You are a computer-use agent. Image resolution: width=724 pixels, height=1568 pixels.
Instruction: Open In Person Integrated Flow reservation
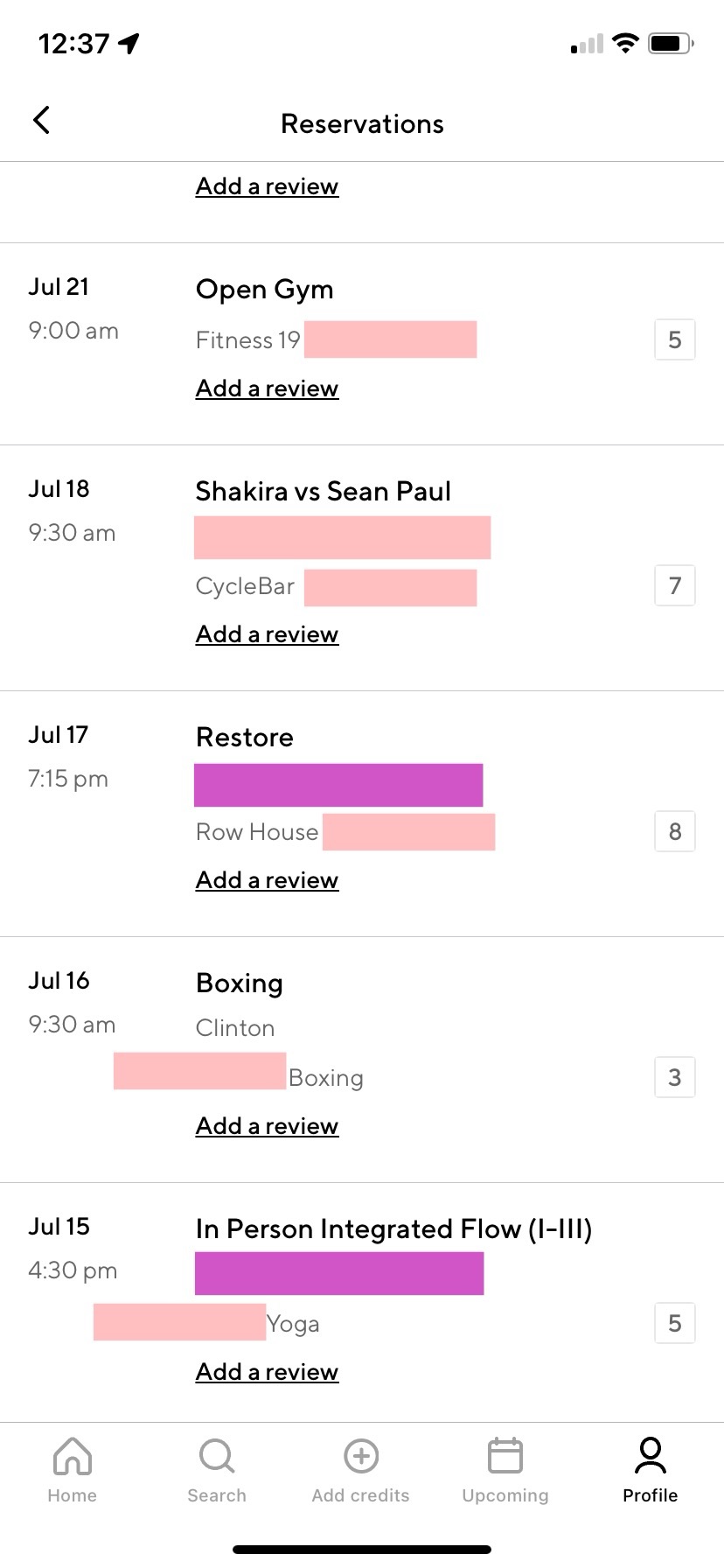click(x=393, y=1229)
